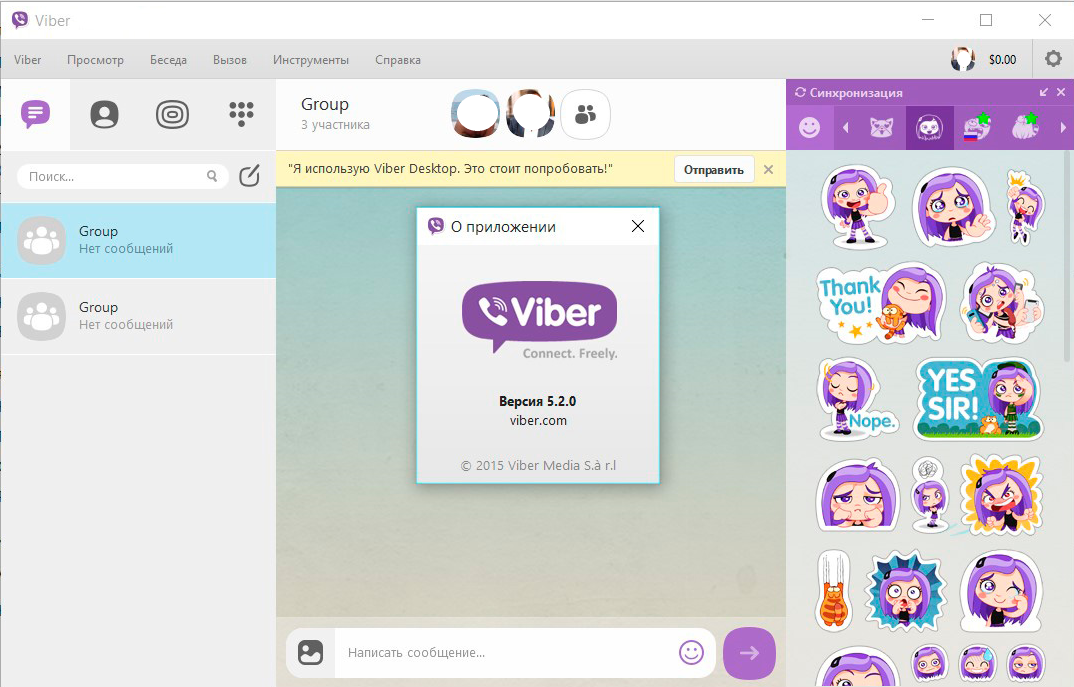The image size is (1074, 687).
Task: Open the $0.00 Viber Out balance
Action: point(1003,60)
